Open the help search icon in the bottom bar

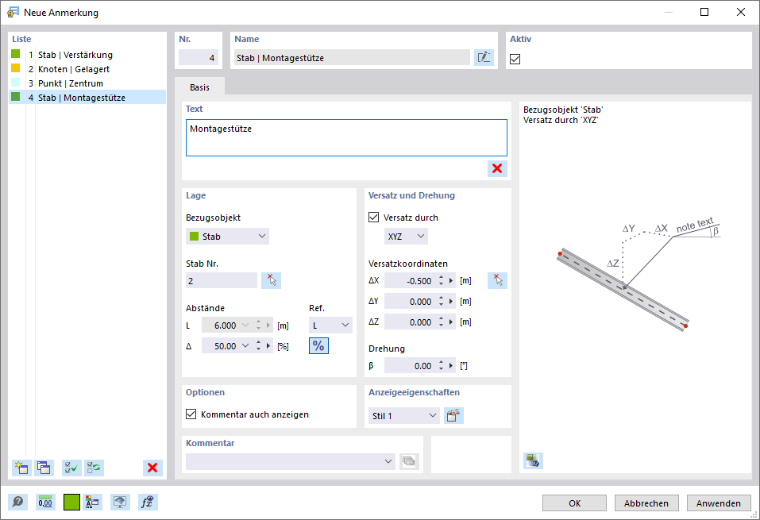[x=18, y=503]
